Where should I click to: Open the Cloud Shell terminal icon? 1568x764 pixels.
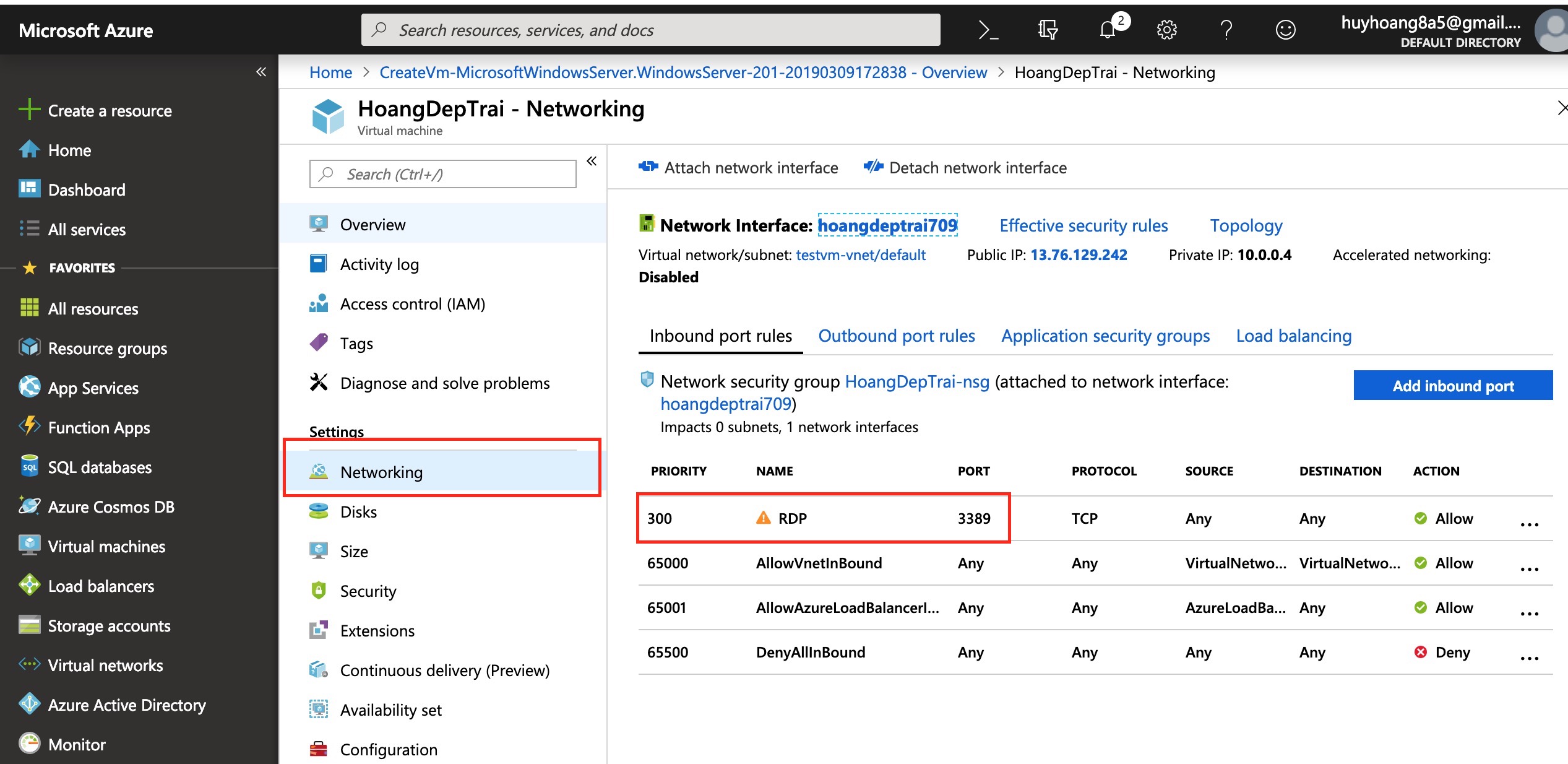point(988,30)
